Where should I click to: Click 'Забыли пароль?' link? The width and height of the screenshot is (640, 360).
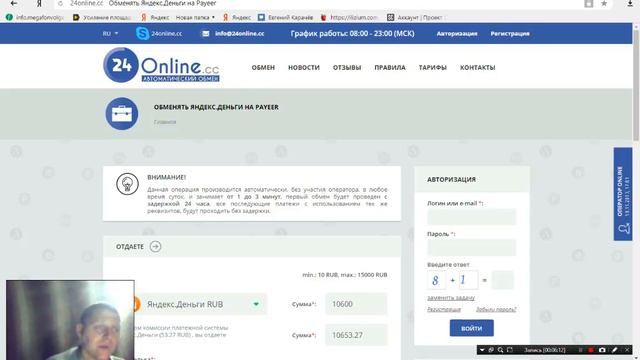pyautogui.click(x=496, y=309)
